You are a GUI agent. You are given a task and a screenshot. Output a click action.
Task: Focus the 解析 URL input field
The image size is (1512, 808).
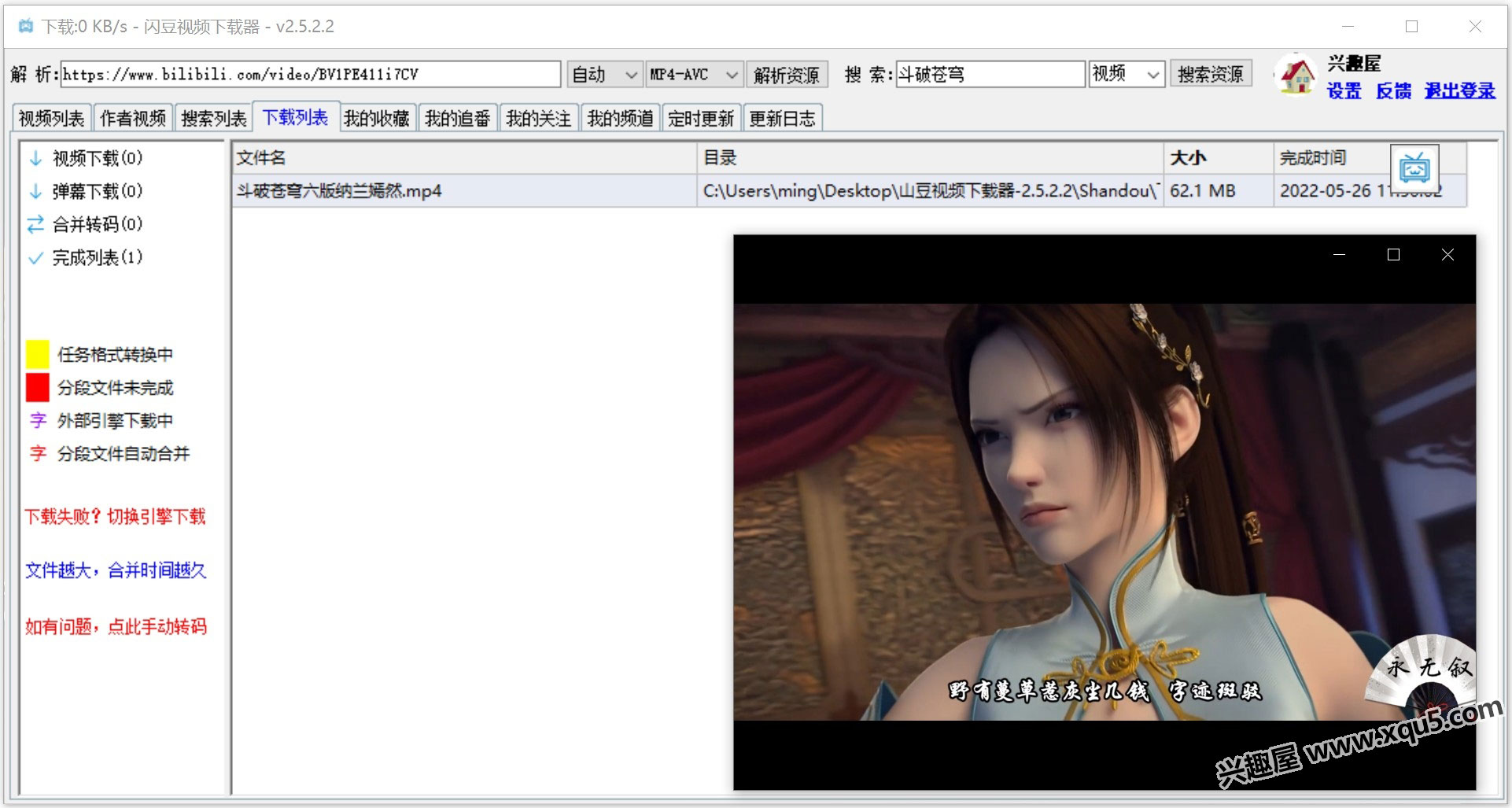pos(311,75)
